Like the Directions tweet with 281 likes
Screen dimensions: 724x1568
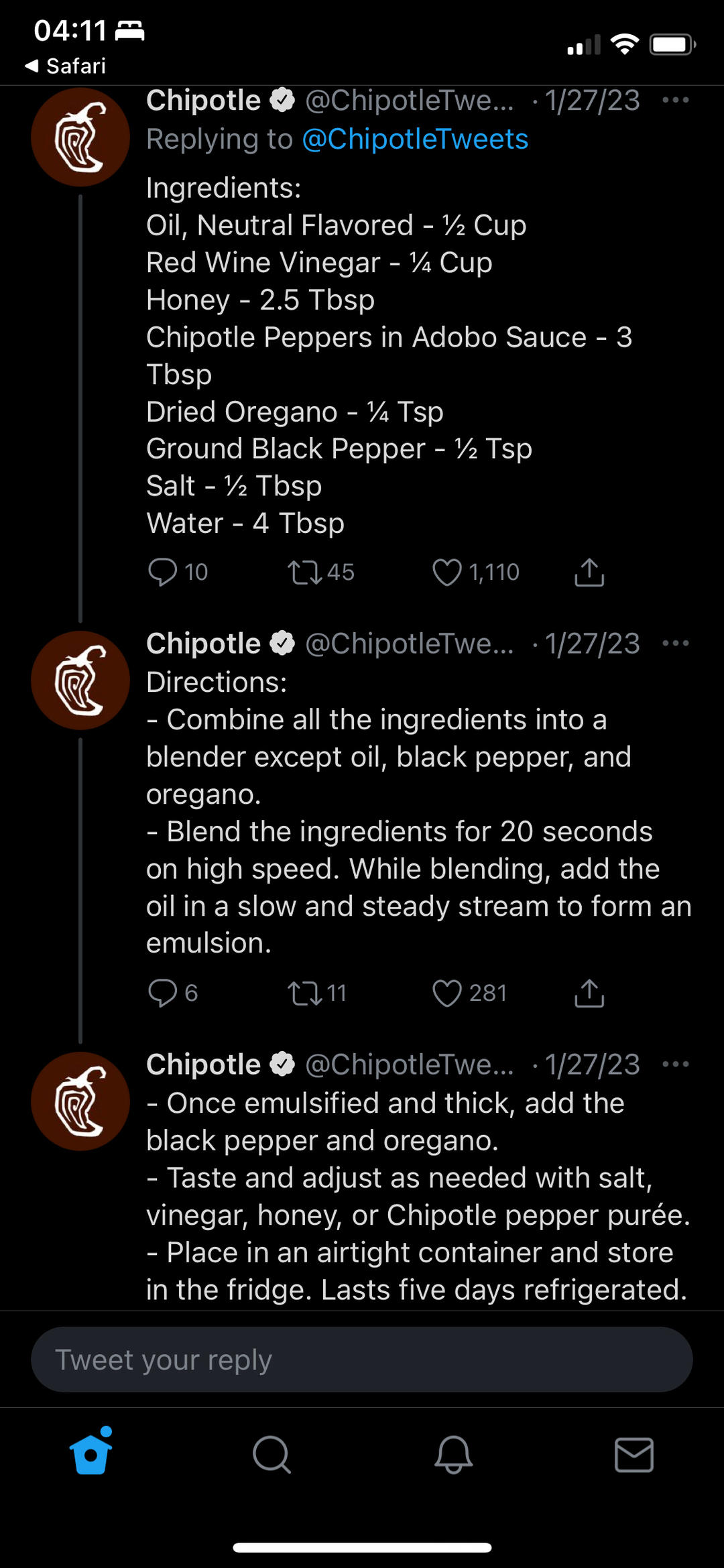tap(446, 993)
